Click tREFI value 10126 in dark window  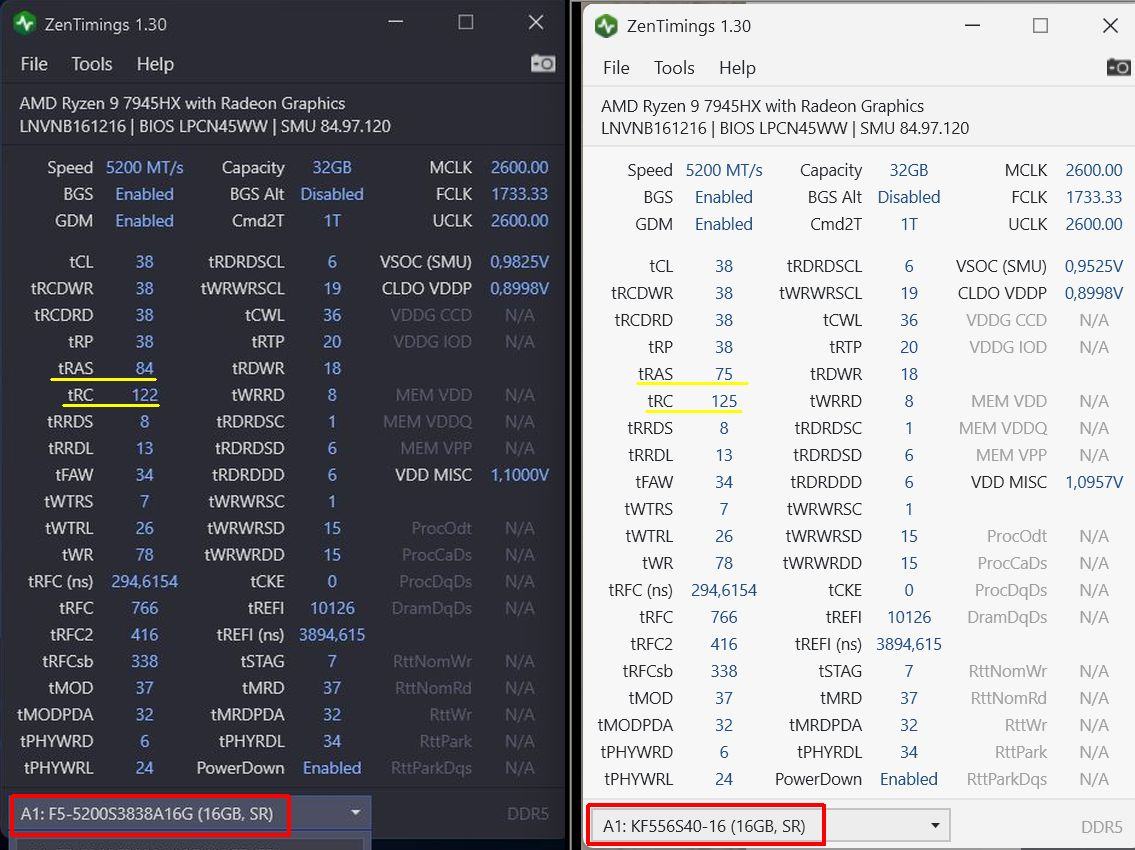332,608
